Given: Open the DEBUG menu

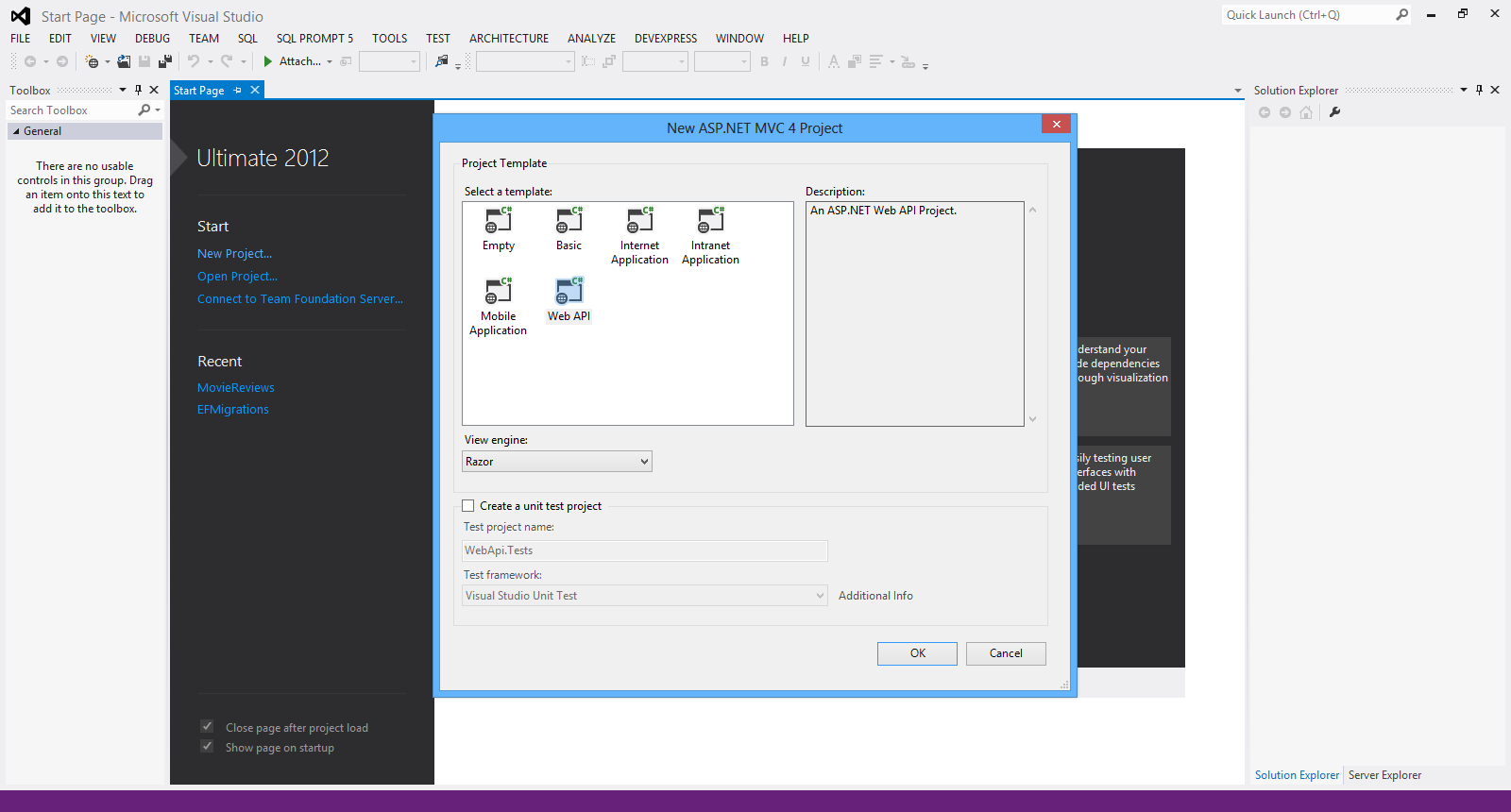Looking at the screenshot, I should pos(153,39).
